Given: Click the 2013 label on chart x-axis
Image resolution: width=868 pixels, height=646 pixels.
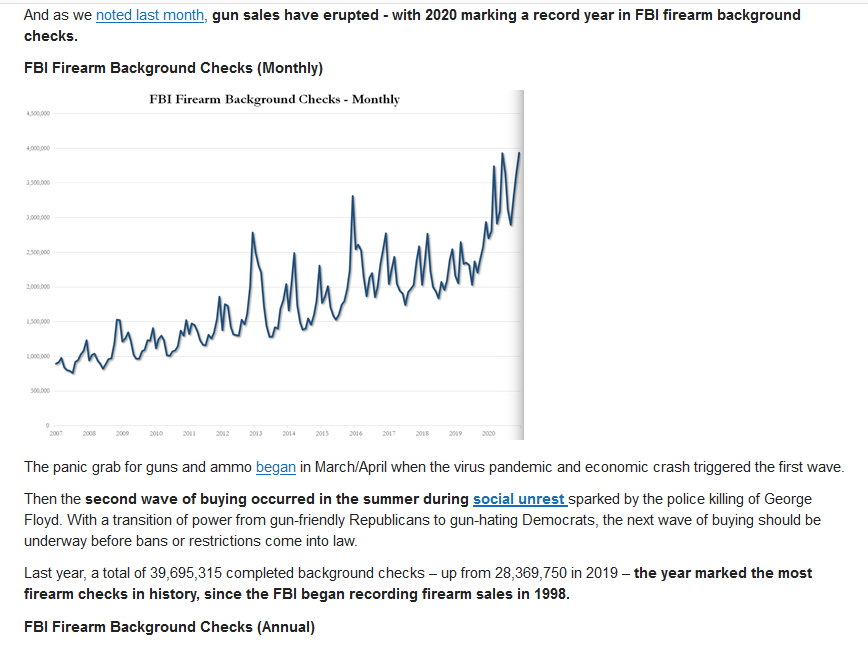Looking at the screenshot, I should point(256,433).
